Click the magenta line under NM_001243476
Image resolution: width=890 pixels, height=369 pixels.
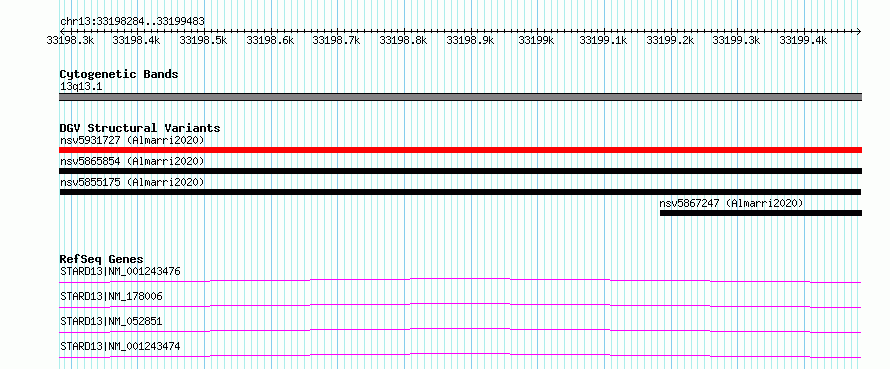(460, 280)
